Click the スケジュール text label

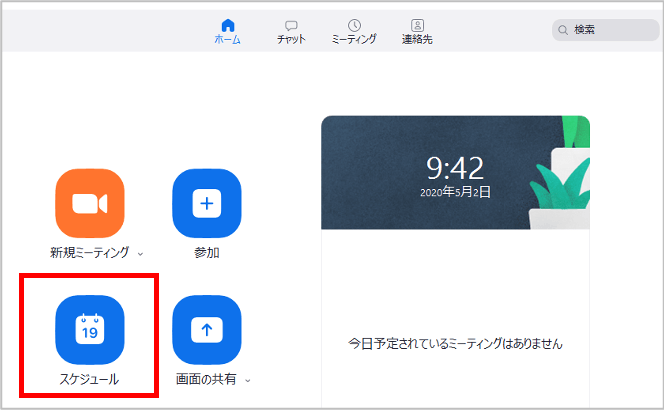pos(90,379)
